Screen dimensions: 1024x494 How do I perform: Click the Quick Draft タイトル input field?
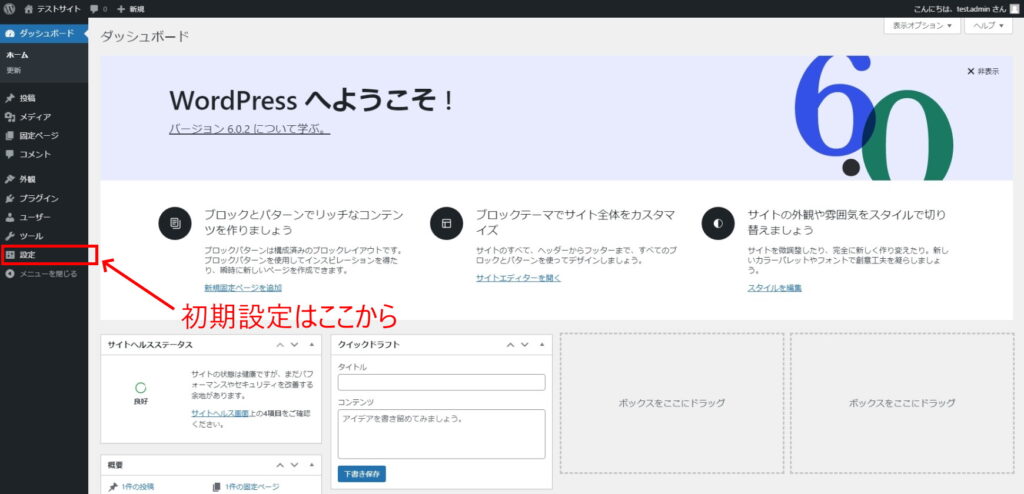coord(441,382)
